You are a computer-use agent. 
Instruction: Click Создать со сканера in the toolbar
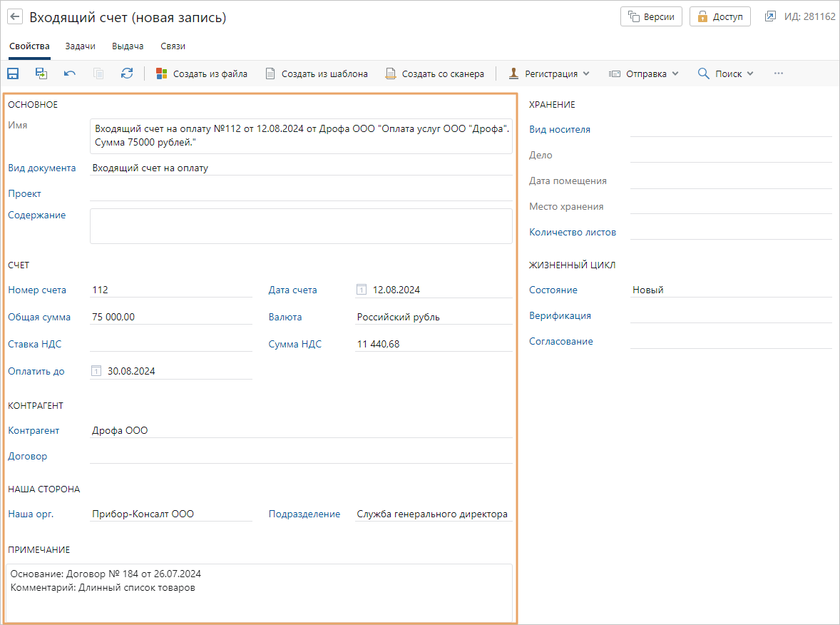[435, 73]
